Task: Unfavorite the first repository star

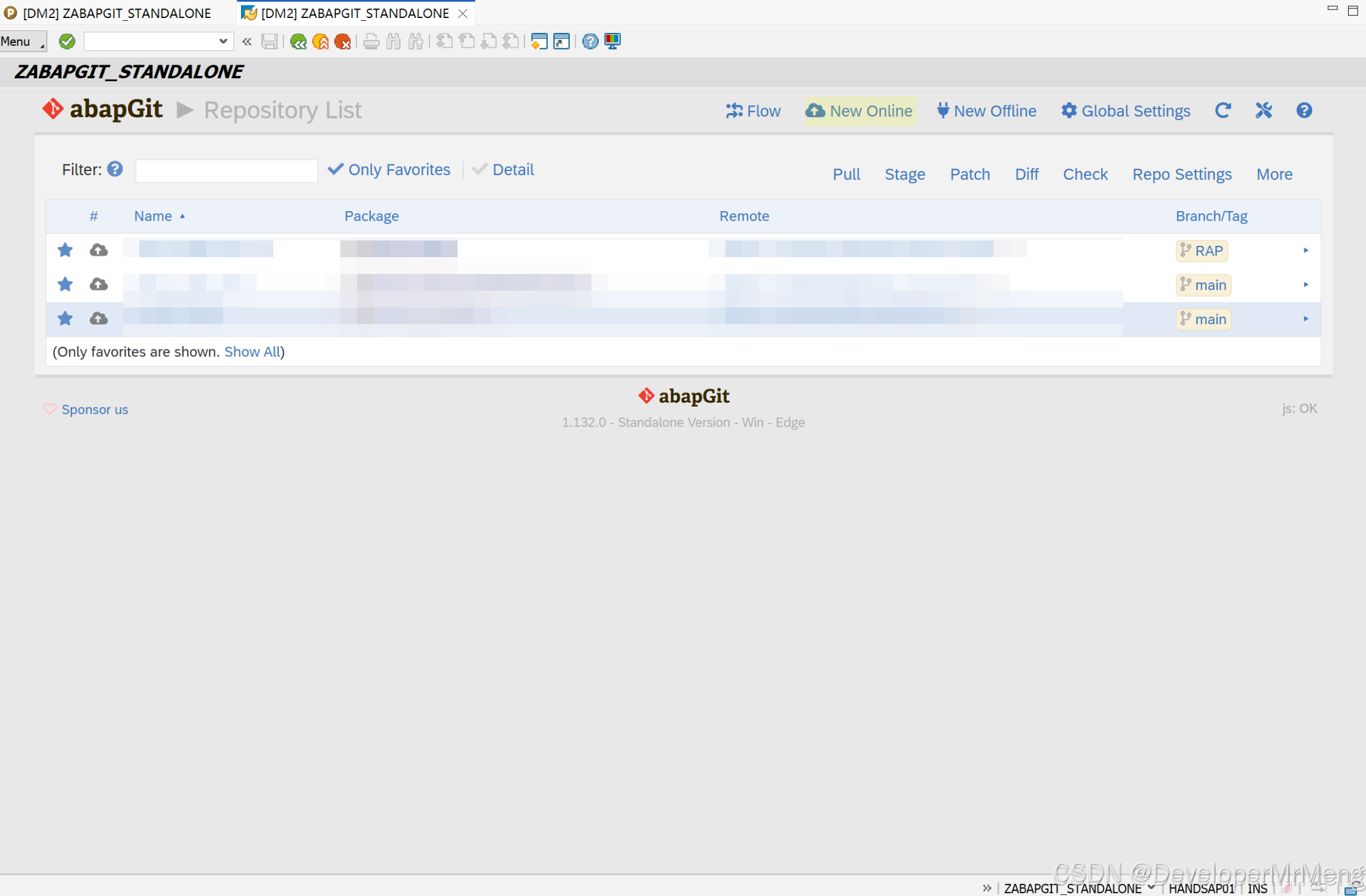Action: (x=65, y=250)
